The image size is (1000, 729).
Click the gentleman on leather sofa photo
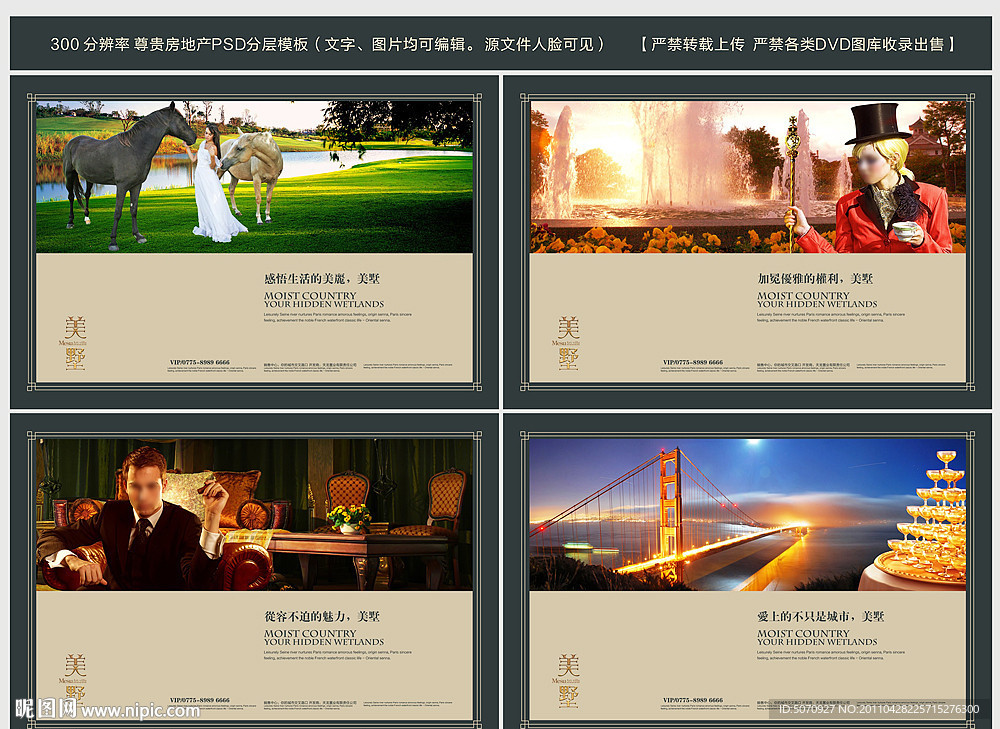(x=254, y=514)
